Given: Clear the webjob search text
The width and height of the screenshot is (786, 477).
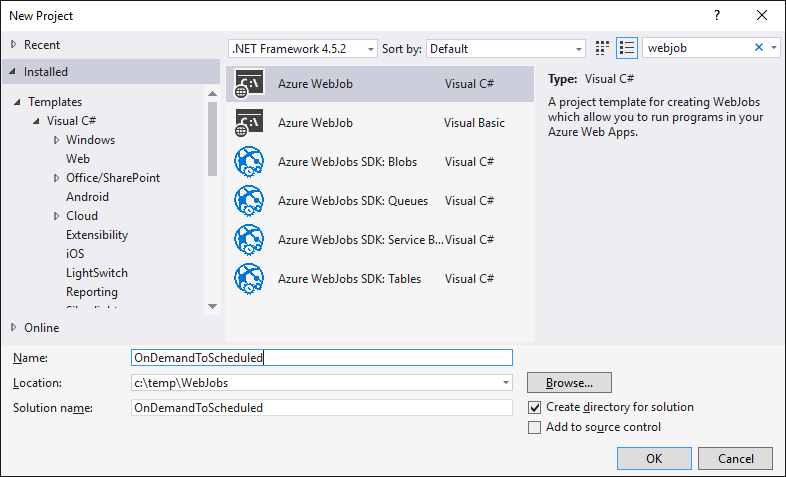Looking at the screenshot, I should pyautogui.click(x=758, y=47).
